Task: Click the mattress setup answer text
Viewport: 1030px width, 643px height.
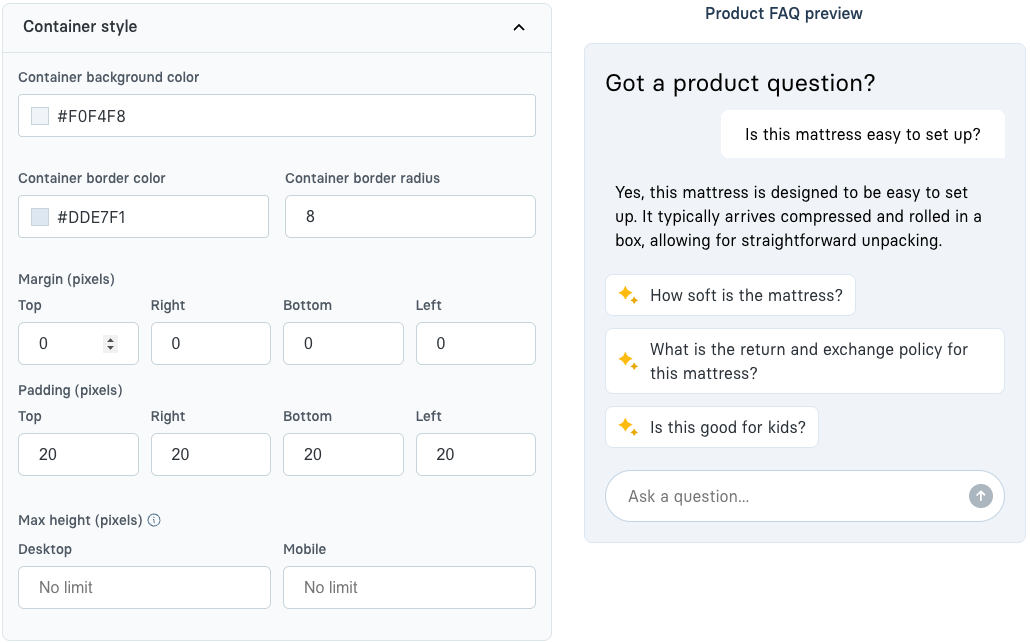Action: click(798, 216)
